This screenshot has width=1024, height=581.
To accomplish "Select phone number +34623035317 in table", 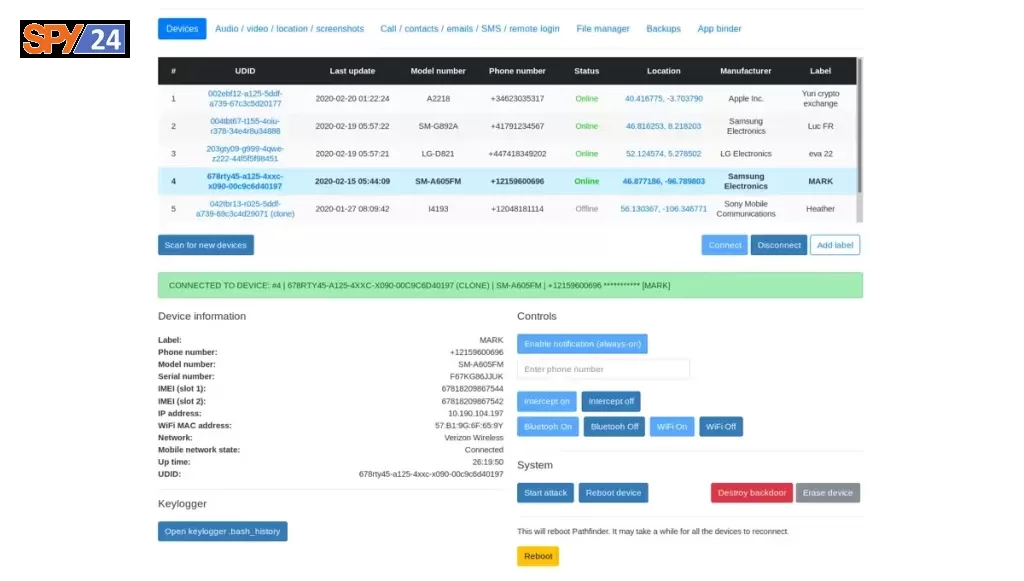I will coord(517,99).
